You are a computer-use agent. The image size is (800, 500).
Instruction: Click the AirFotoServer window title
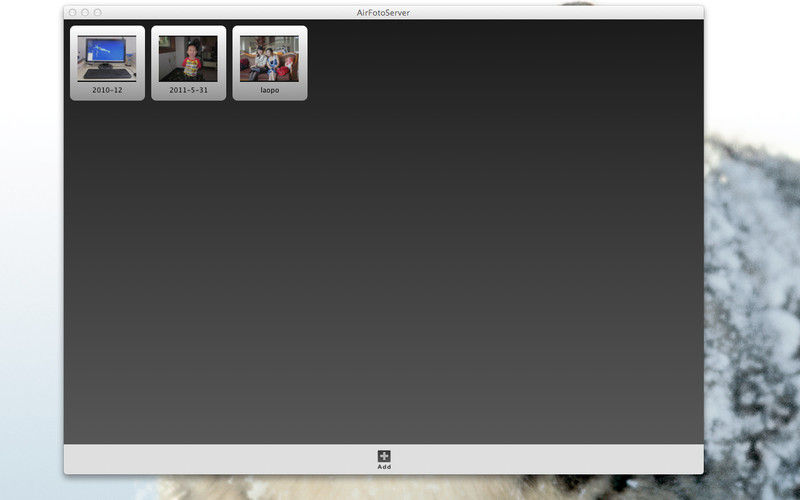tap(383, 13)
